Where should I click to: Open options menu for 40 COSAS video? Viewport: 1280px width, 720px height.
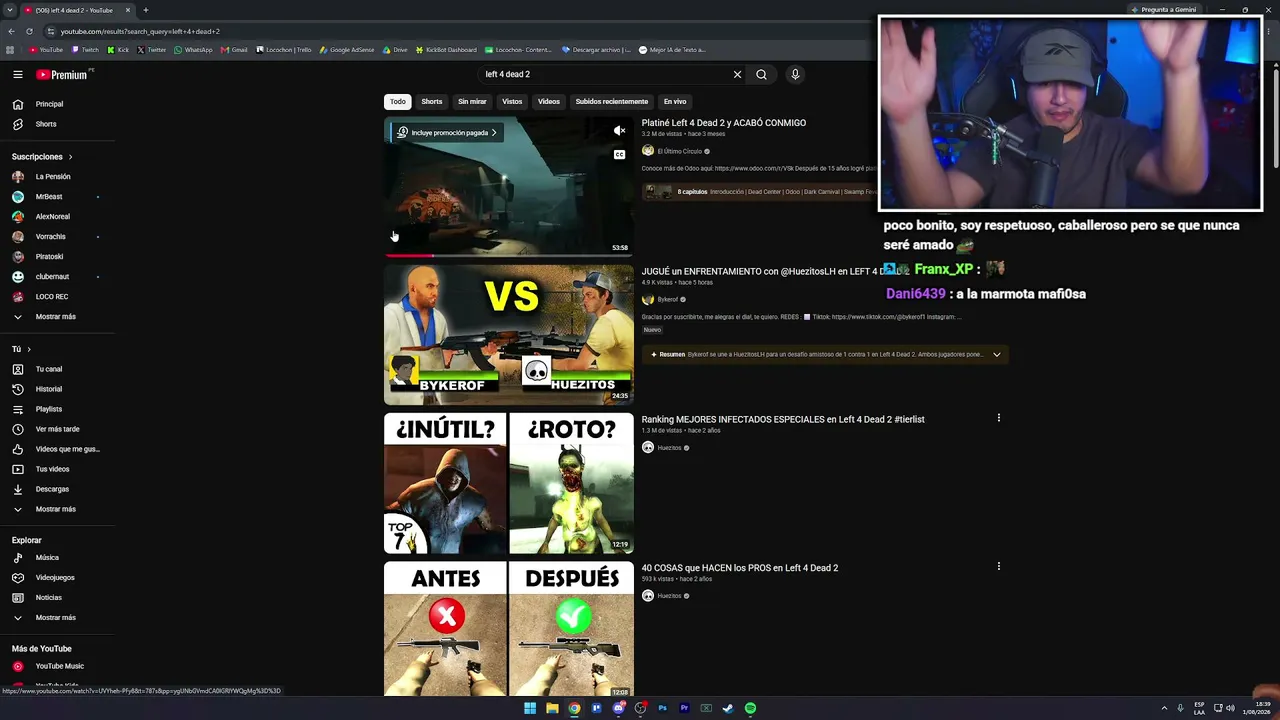[998, 566]
